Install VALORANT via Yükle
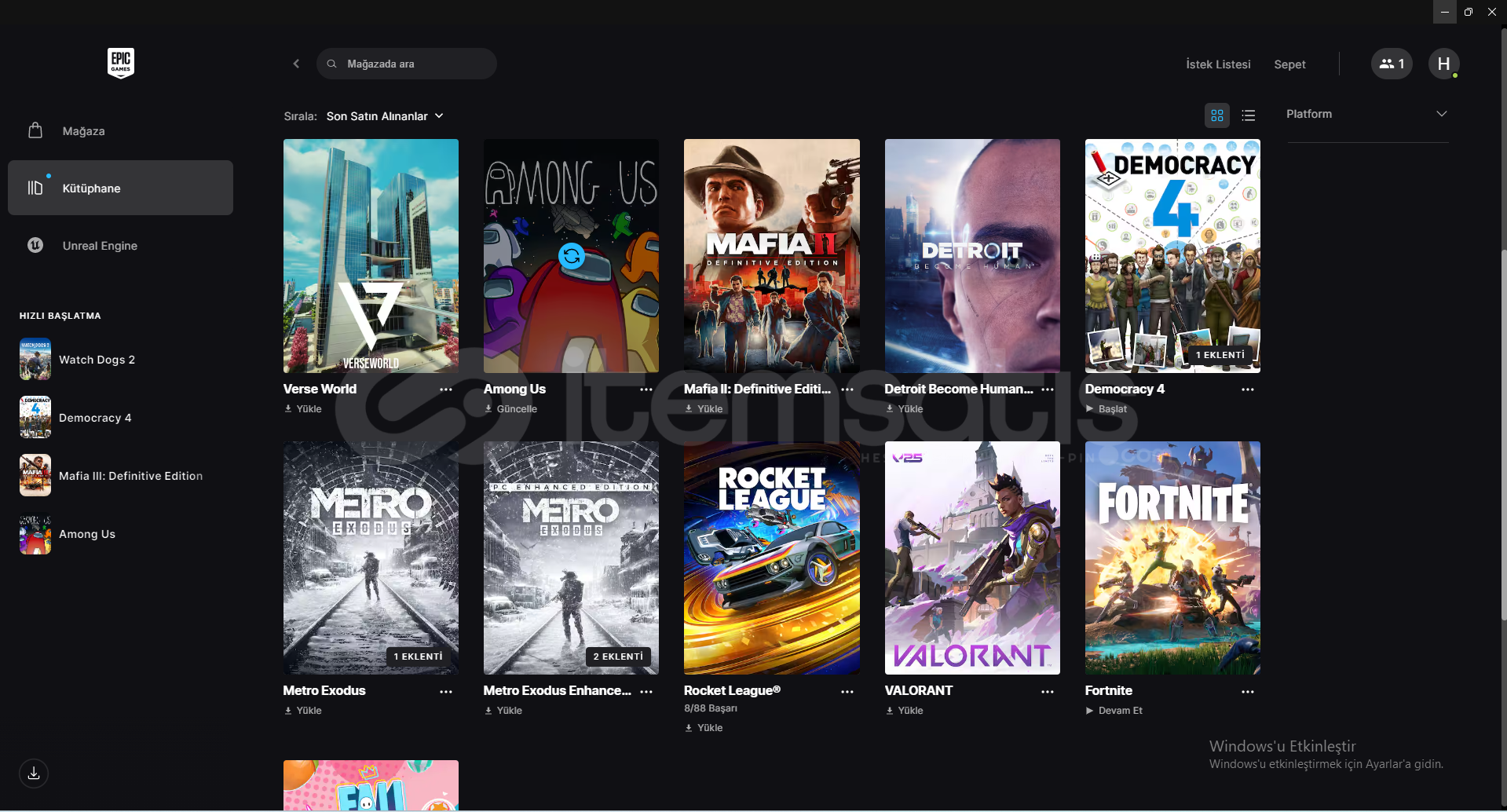Screen dimensions: 1507x812 click(905, 710)
